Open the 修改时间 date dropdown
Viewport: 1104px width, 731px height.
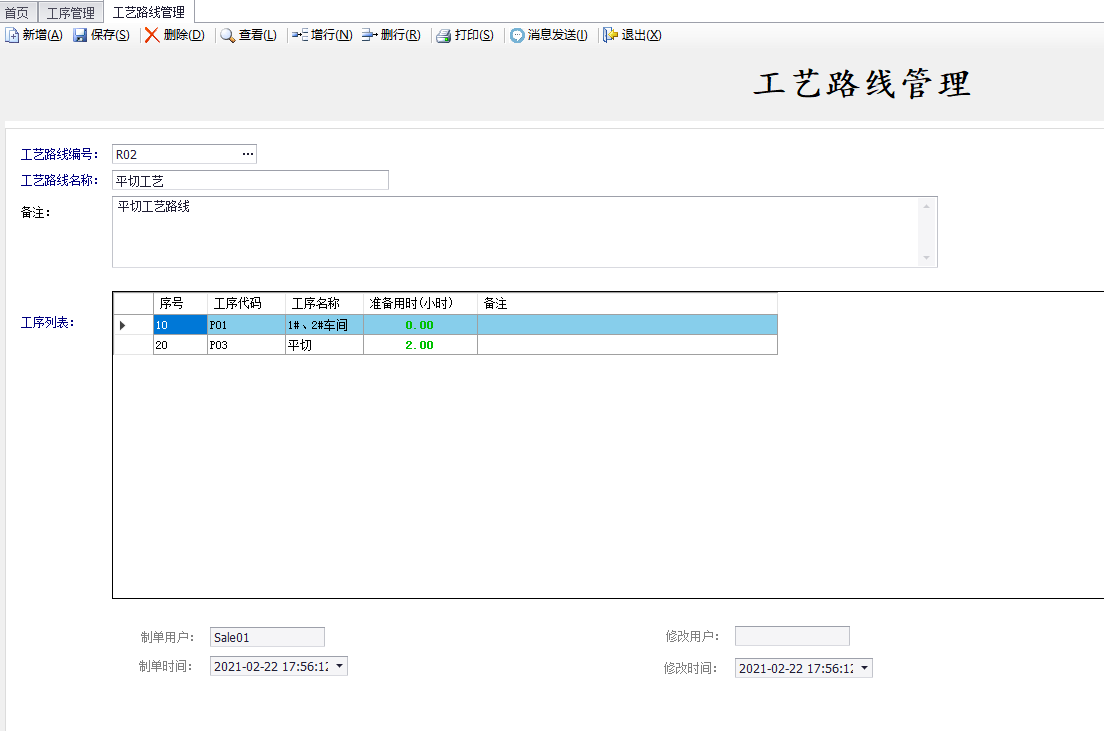[865, 668]
